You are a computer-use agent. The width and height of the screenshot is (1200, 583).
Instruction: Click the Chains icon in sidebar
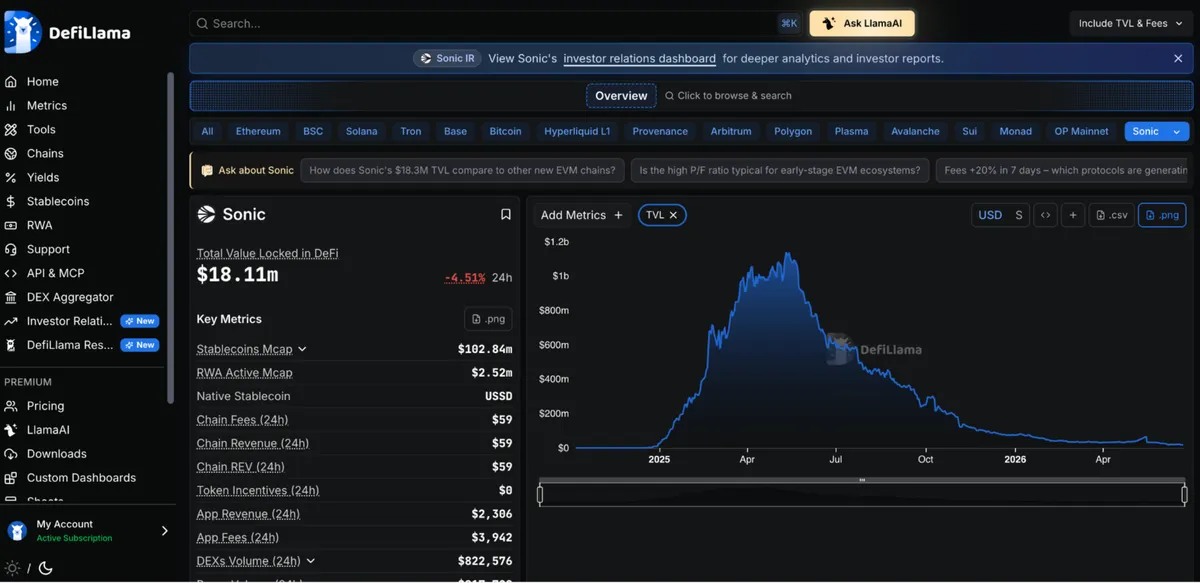point(11,154)
